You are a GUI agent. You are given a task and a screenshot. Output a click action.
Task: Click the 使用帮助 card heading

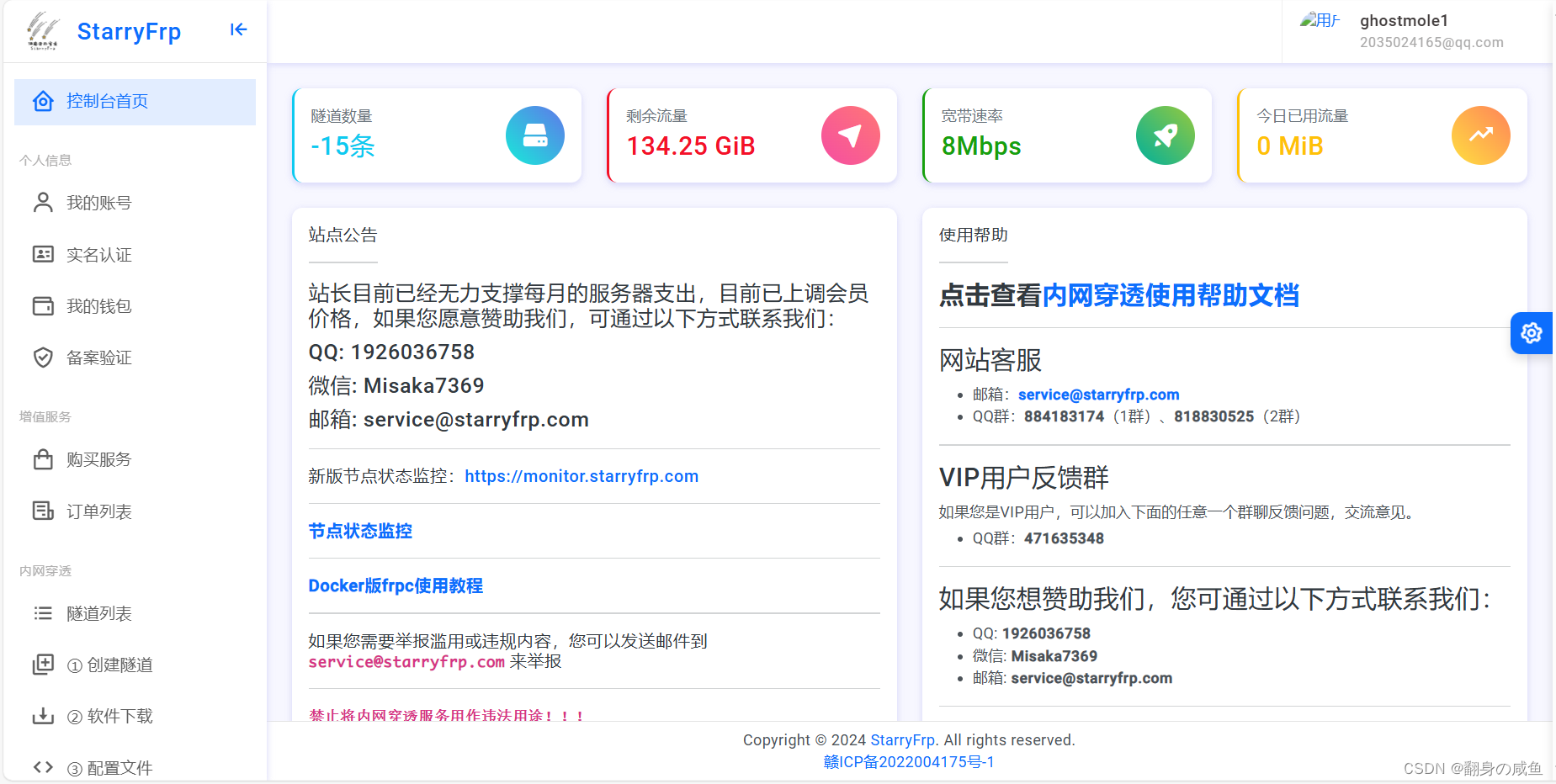(974, 235)
